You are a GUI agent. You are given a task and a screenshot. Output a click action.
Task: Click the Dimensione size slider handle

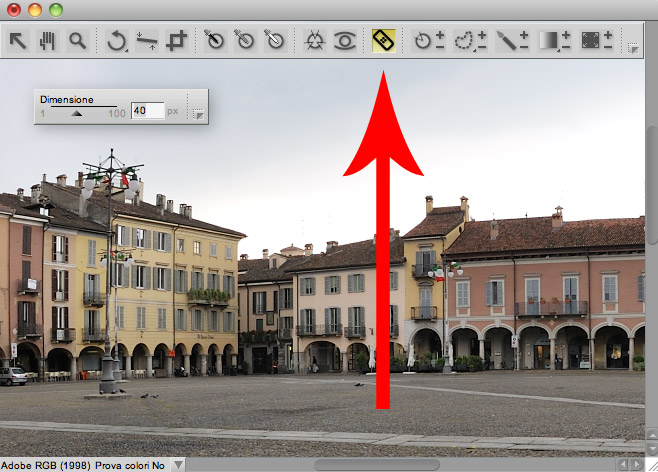[x=76, y=113]
